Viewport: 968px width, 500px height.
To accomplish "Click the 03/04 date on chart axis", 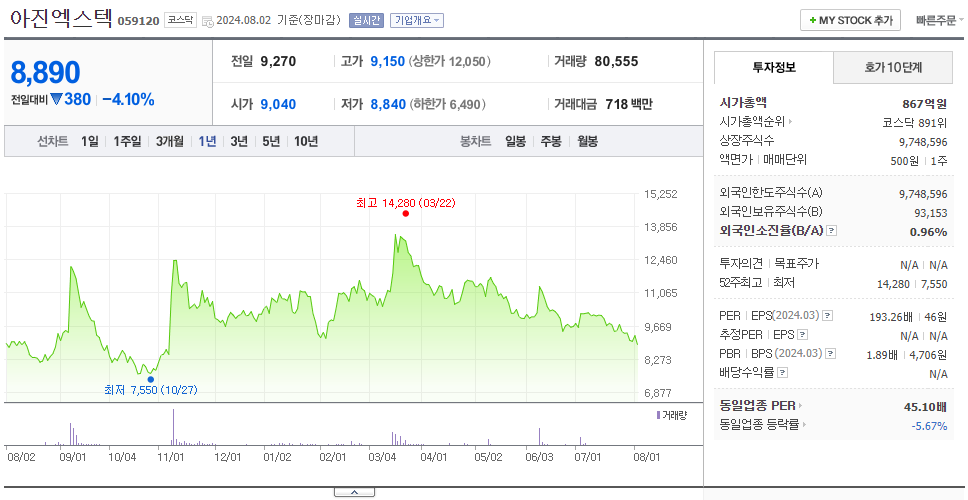I will coord(383,457).
